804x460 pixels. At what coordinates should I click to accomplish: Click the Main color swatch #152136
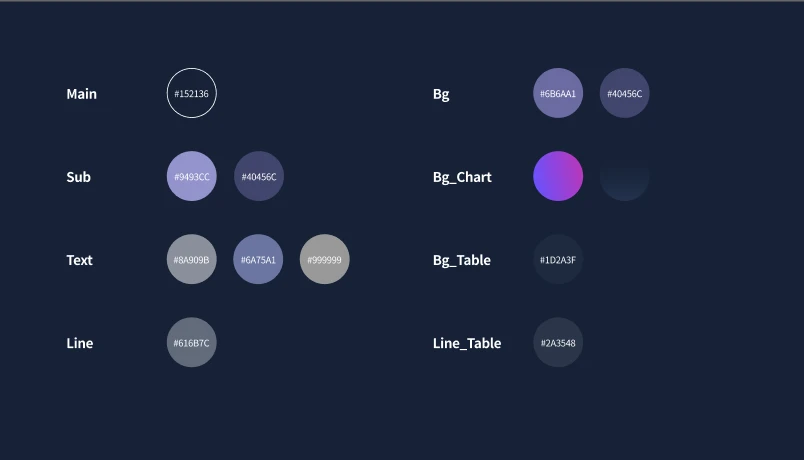[x=192, y=93]
